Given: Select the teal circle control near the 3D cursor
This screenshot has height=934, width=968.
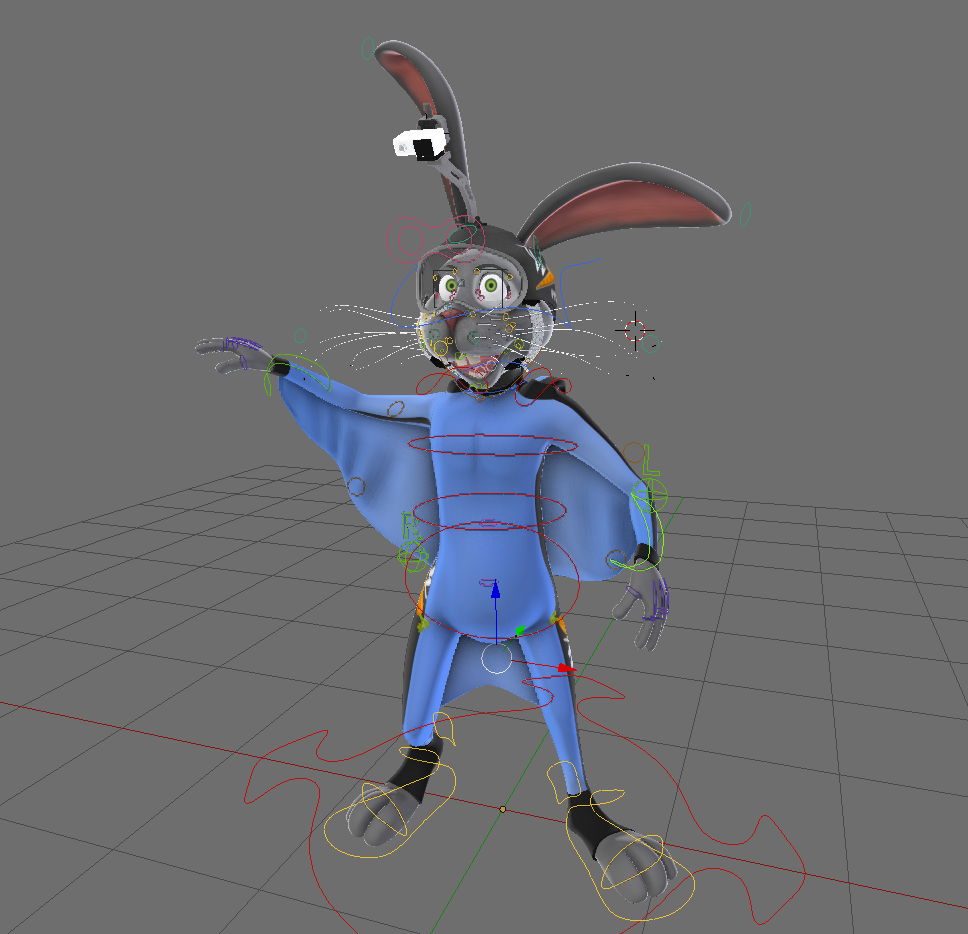Looking at the screenshot, I should coord(651,343).
